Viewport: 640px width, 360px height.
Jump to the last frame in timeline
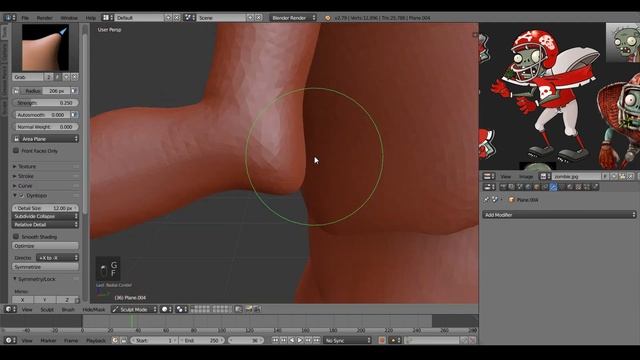coord(316,340)
